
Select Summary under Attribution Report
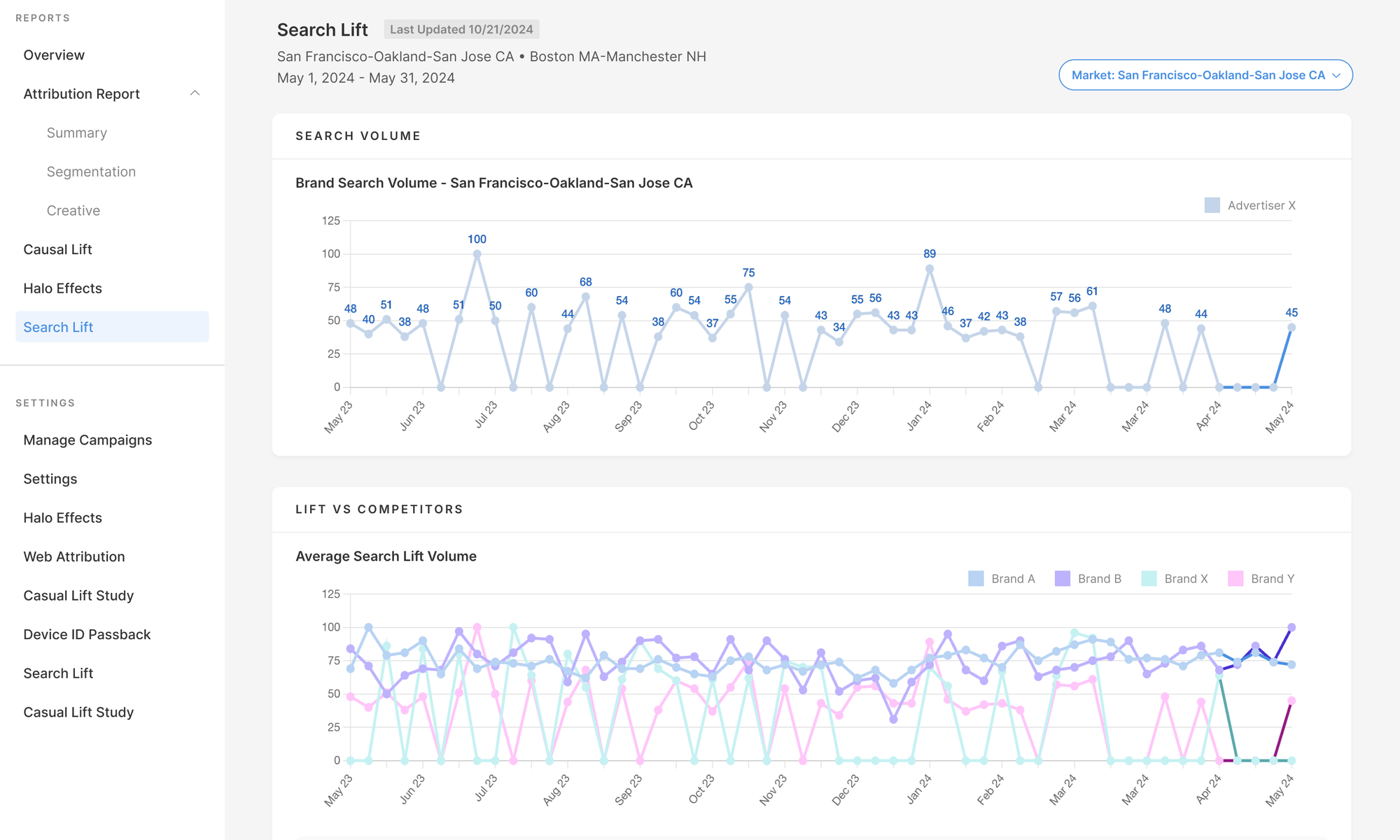[77, 133]
